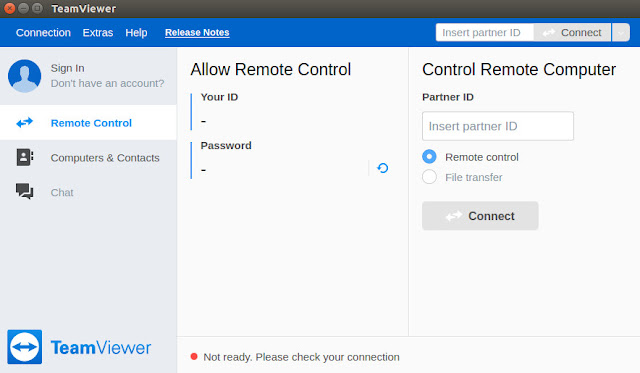This screenshot has width=640, height=373.
Task: Click 'Not ready. Please check your connection' status
Action: click(301, 357)
